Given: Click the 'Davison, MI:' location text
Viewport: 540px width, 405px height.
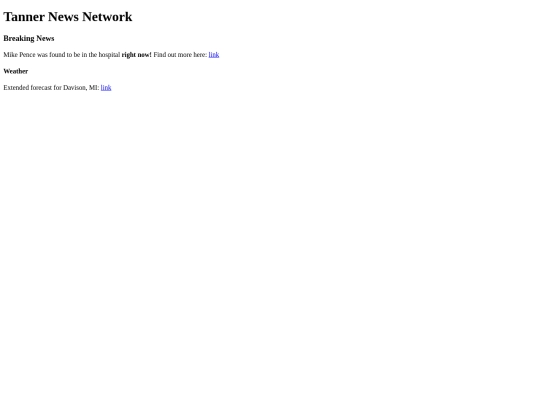Looking at the screenshot, I should [81, 88].
